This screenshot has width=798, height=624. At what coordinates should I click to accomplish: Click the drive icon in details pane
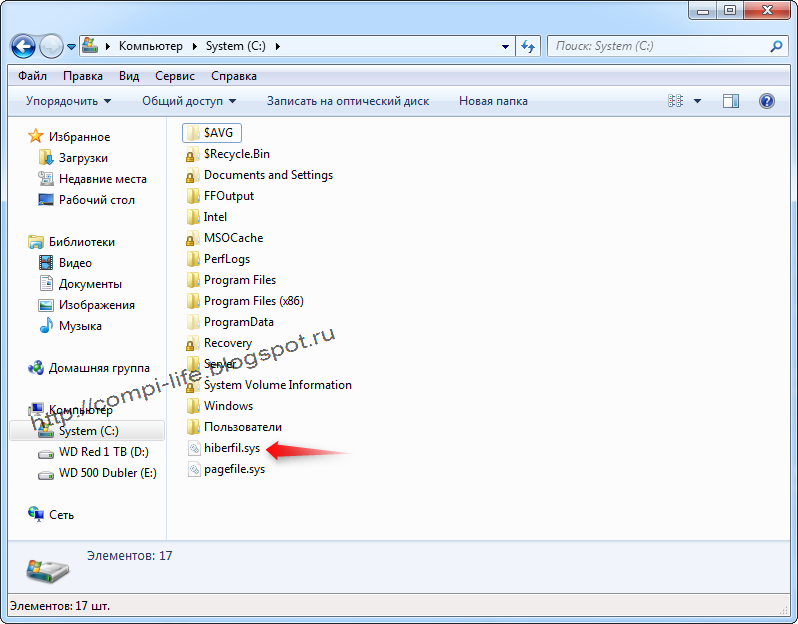tap(47, 571)
